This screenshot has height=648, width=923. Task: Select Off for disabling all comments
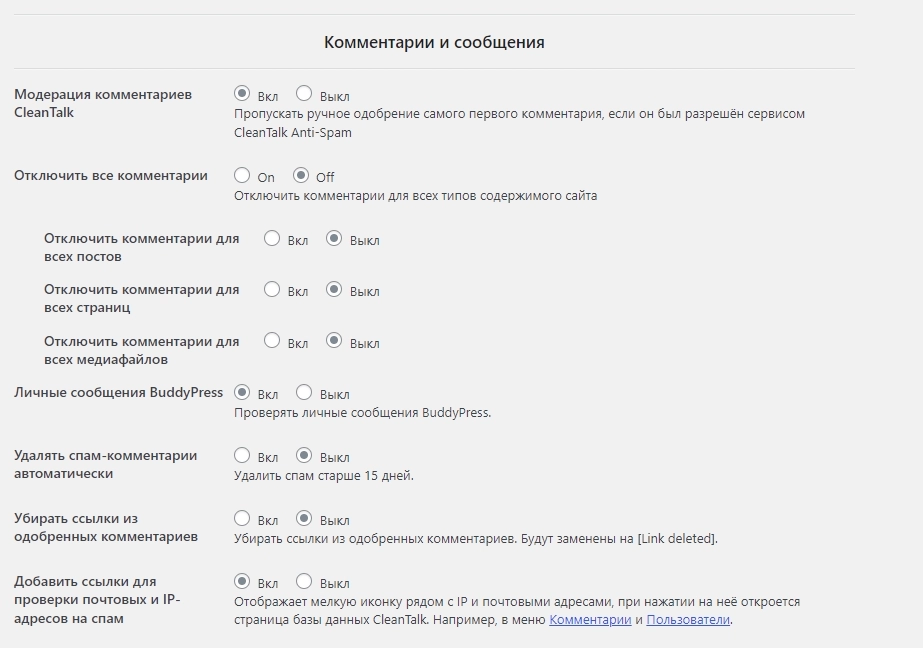301,176
